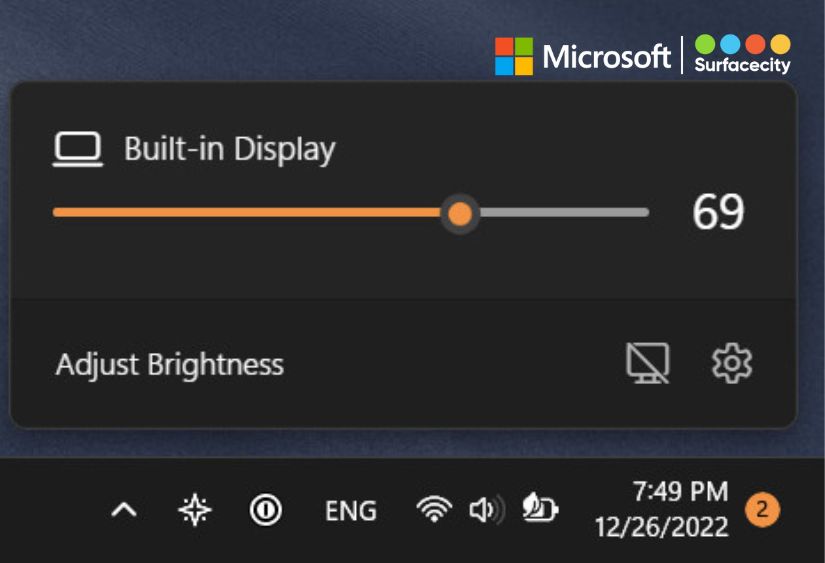
Task: Click the orange notification badge showing 2
Action: (x=761, y=510)
